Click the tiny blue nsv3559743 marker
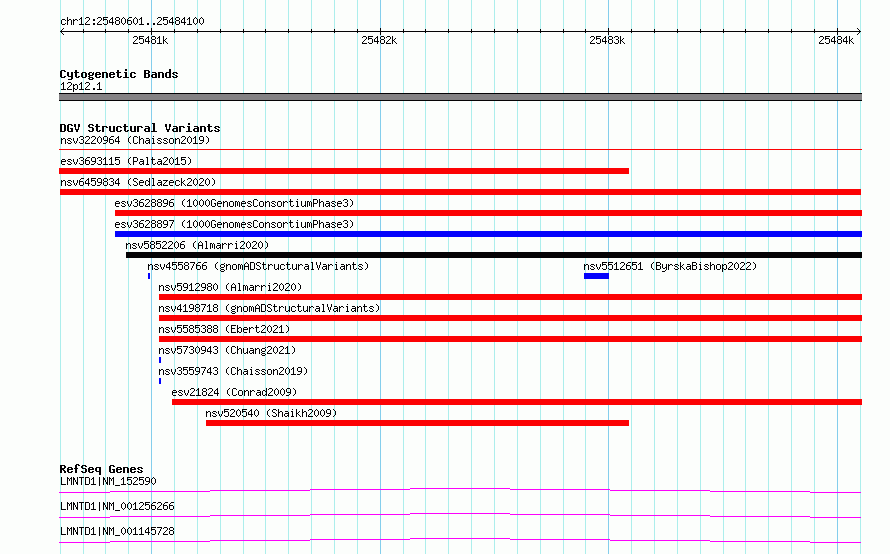 click(160, 381)
